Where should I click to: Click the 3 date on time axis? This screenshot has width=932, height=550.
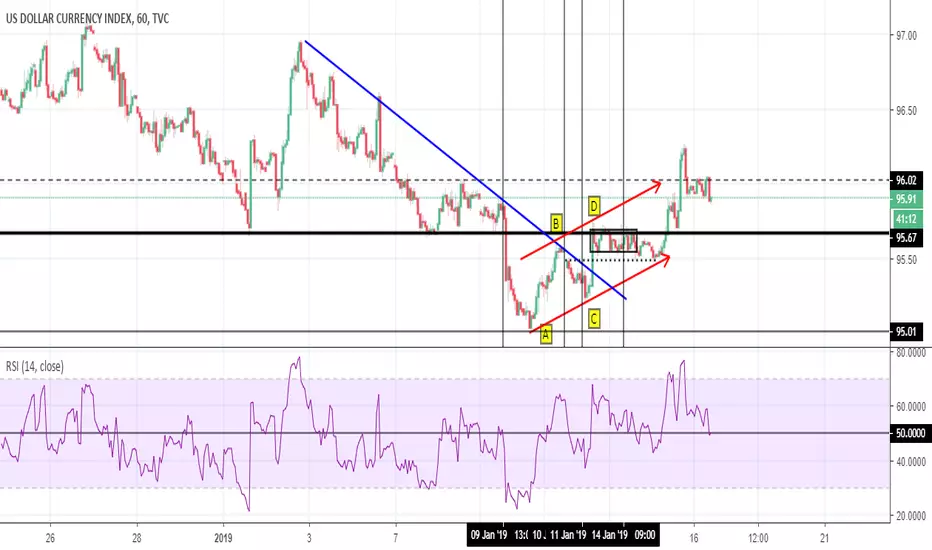[x=309, y=538]
